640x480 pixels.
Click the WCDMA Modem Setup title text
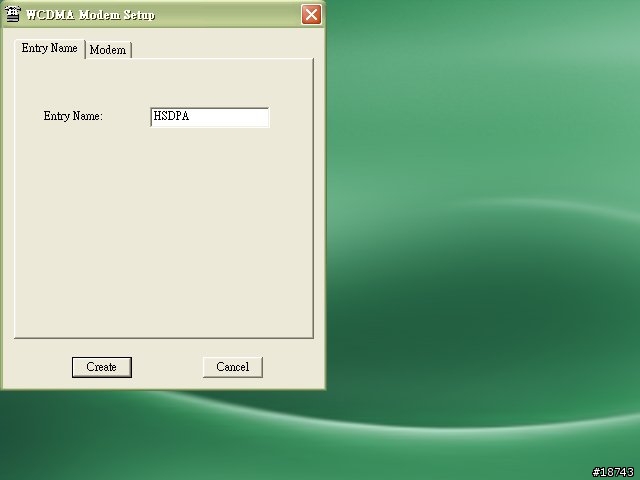(x=90, y=15)
